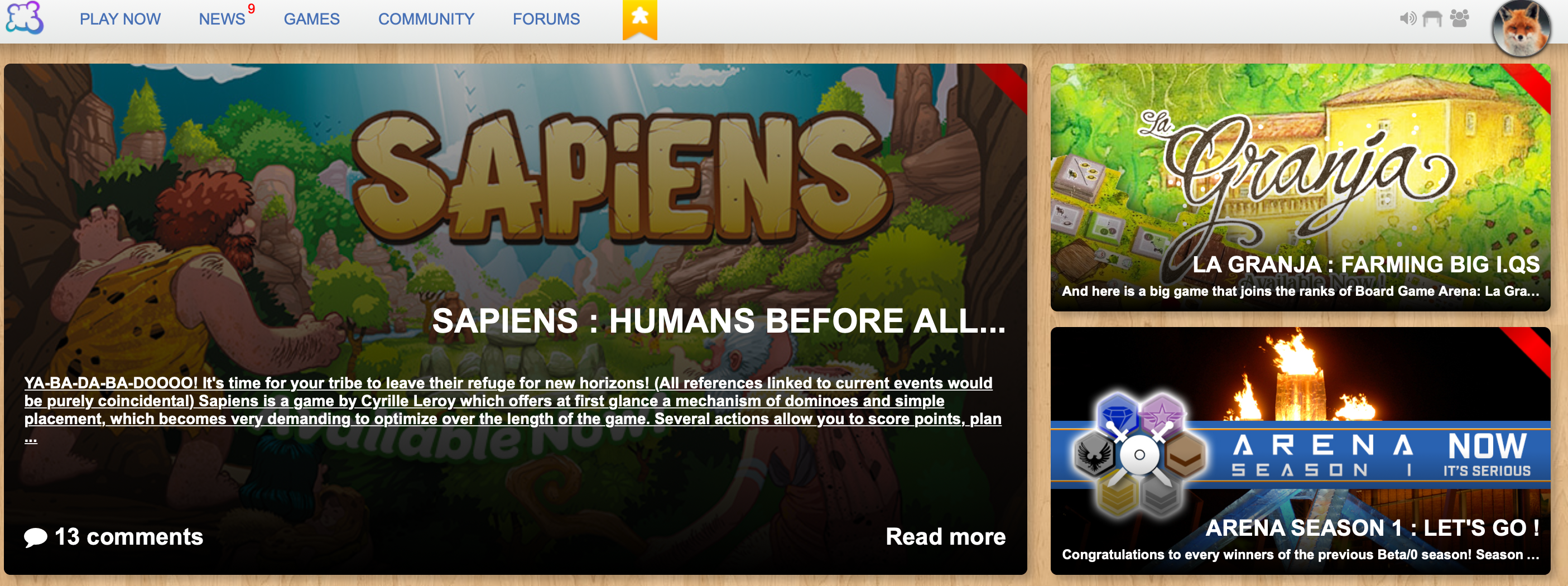This screenshot has height=586, width=1568.
Task: Click the comment bubble icon
Action: click(x=35, y=537)
